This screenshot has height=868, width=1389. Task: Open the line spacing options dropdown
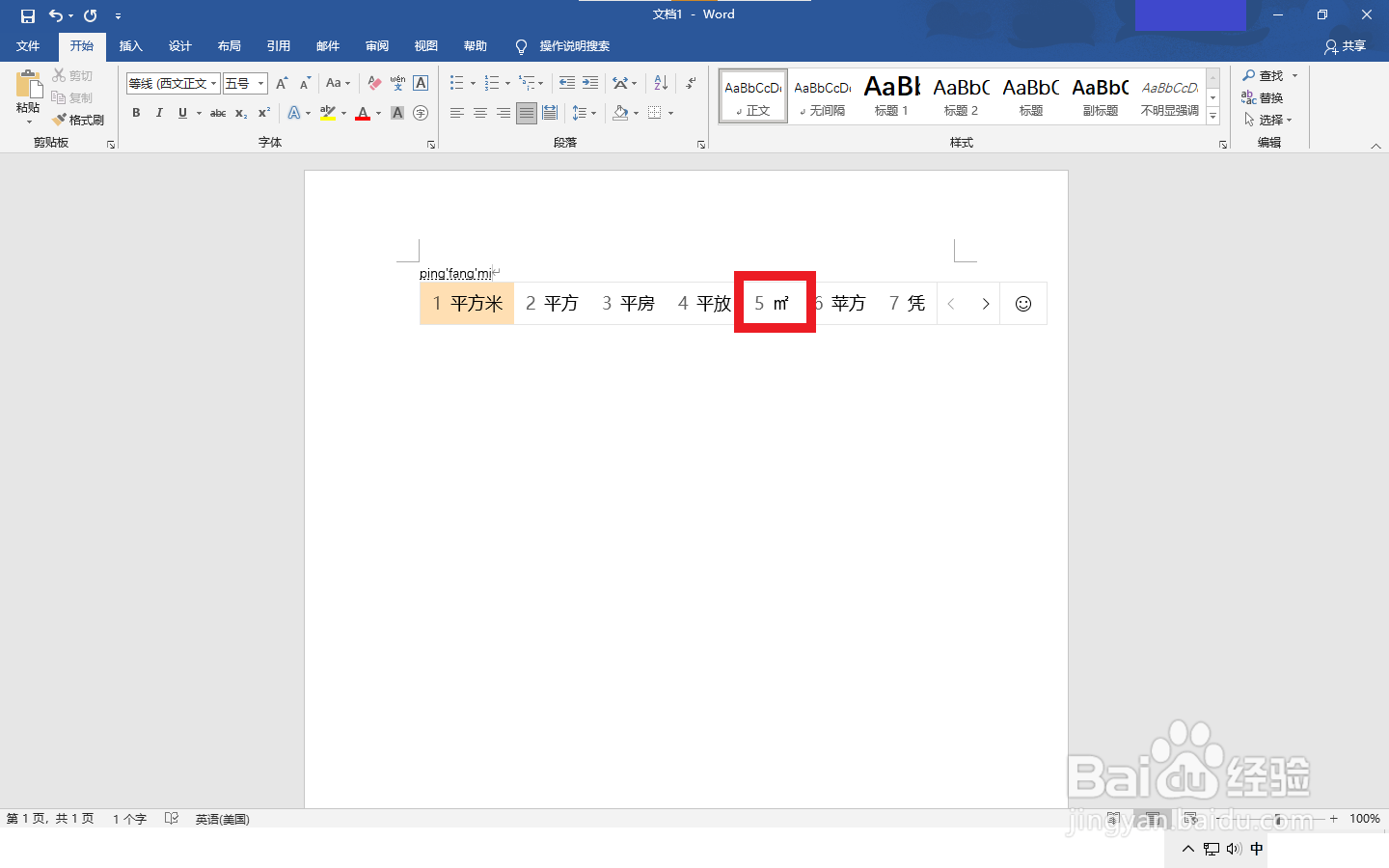pos(584,113)
